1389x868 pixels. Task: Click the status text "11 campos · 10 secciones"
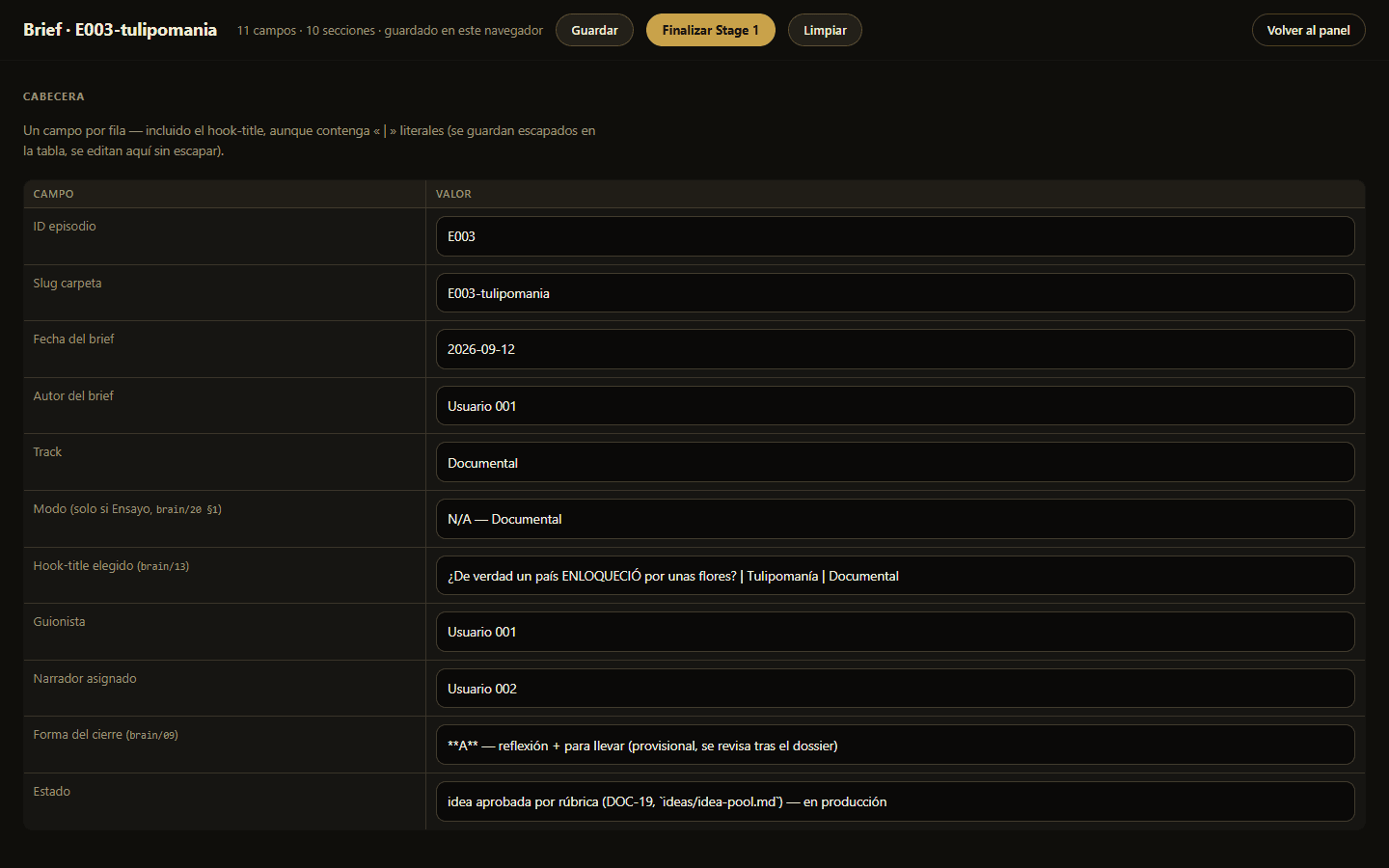306,31
